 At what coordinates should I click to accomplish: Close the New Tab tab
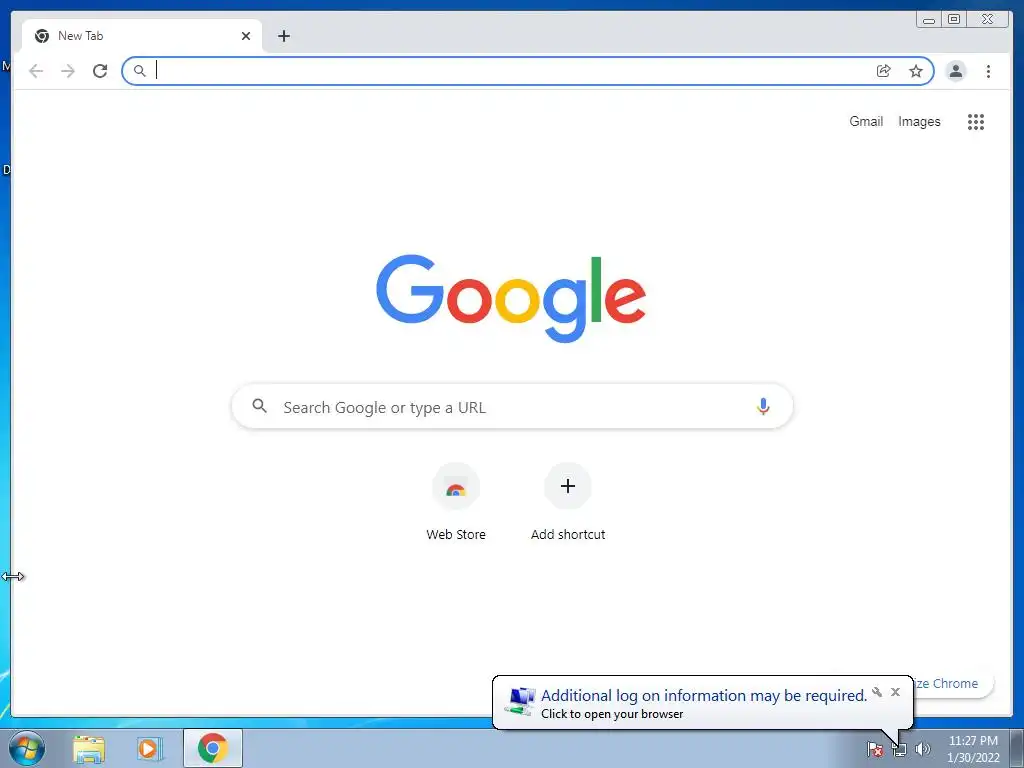(x=246, y=36)
